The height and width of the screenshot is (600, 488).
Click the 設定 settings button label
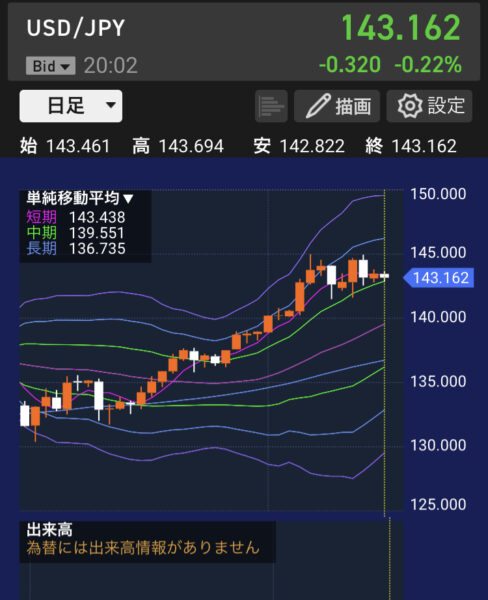446,106
